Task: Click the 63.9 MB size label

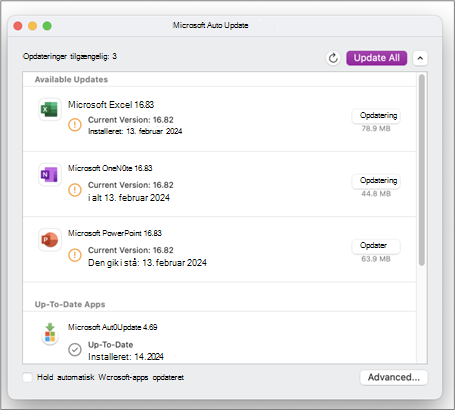Action: (x=376, y=259)
